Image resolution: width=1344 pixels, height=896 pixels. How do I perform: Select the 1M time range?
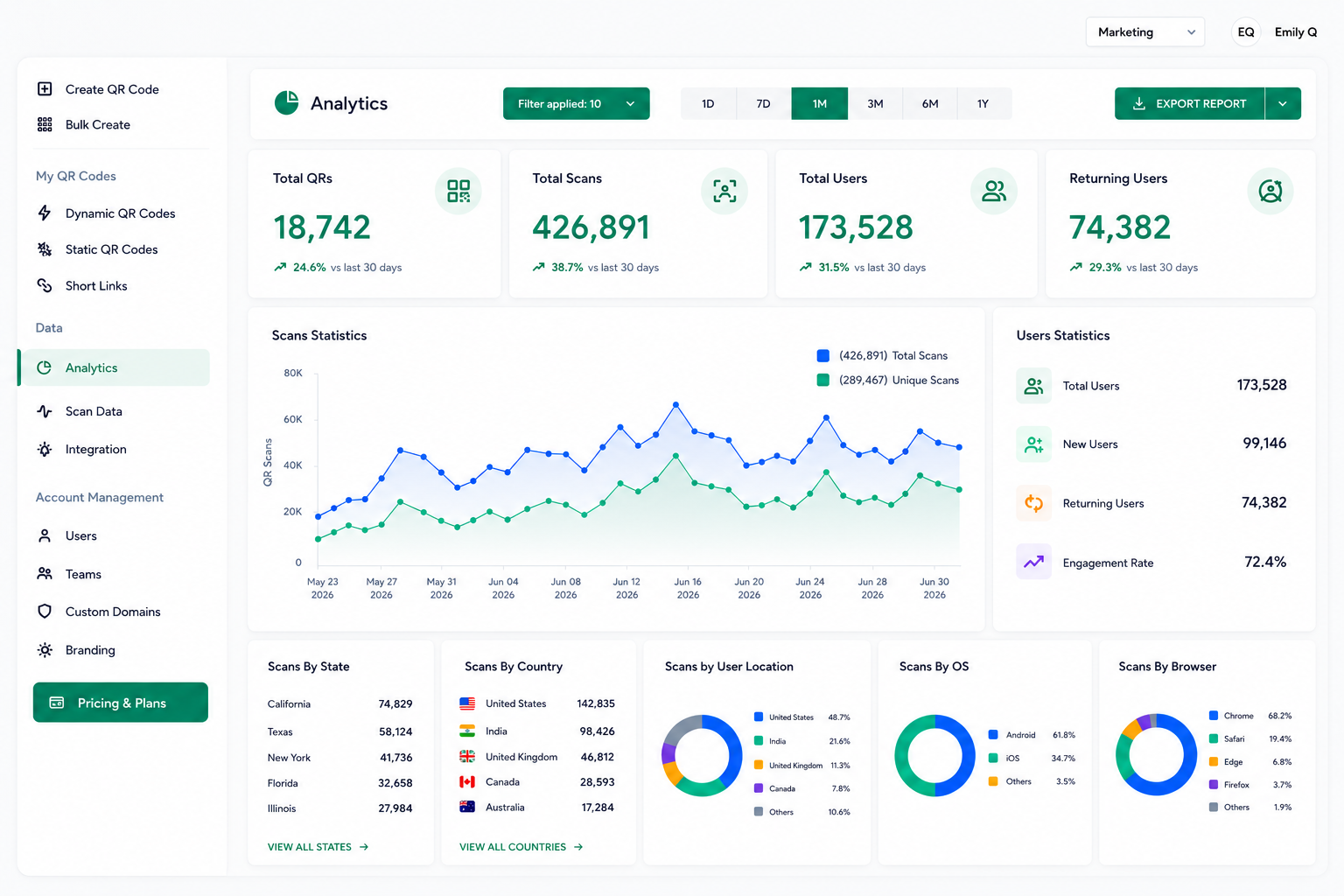820,103
